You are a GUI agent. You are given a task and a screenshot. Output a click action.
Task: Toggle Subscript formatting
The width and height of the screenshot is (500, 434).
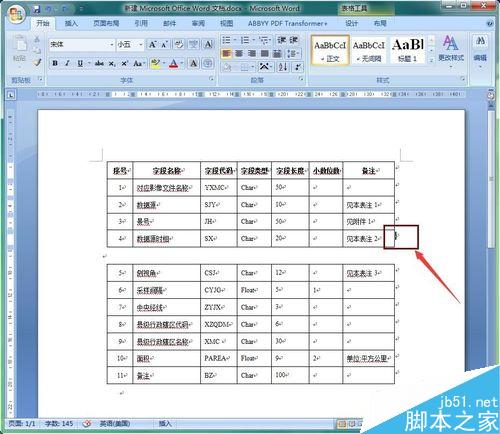tap(113, 63)
